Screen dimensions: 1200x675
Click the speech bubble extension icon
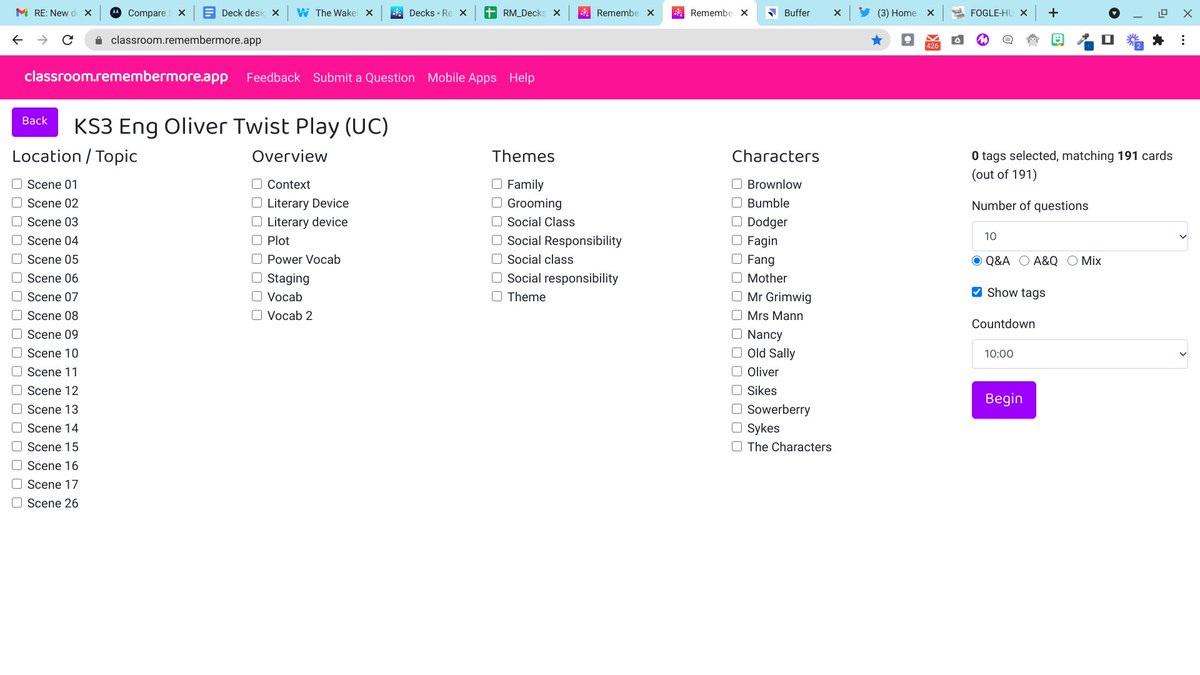(x=1007, y=39)
